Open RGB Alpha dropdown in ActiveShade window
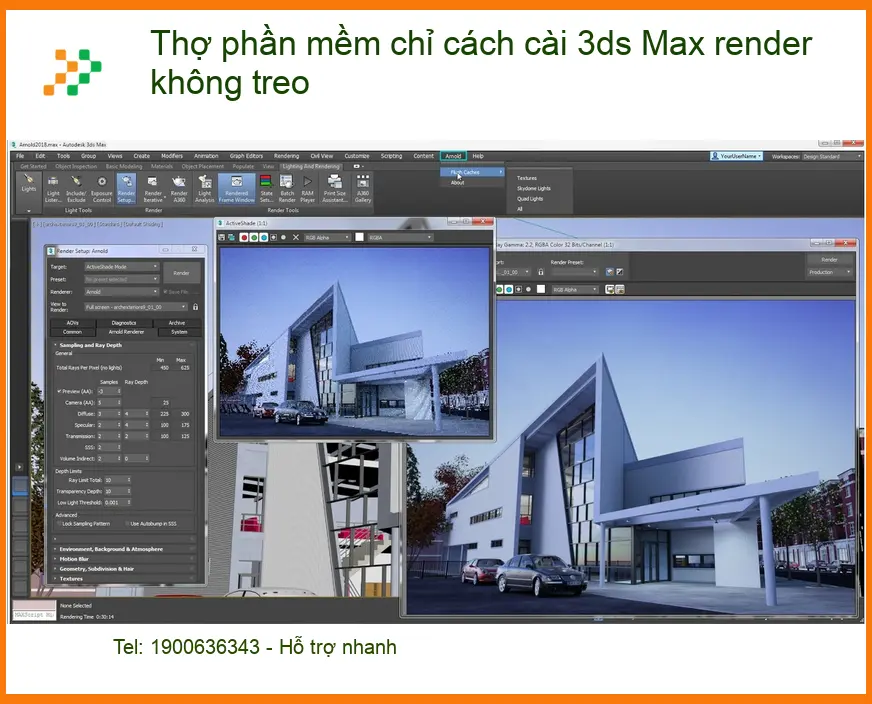The image size is (872, 704). coord(327,237)
